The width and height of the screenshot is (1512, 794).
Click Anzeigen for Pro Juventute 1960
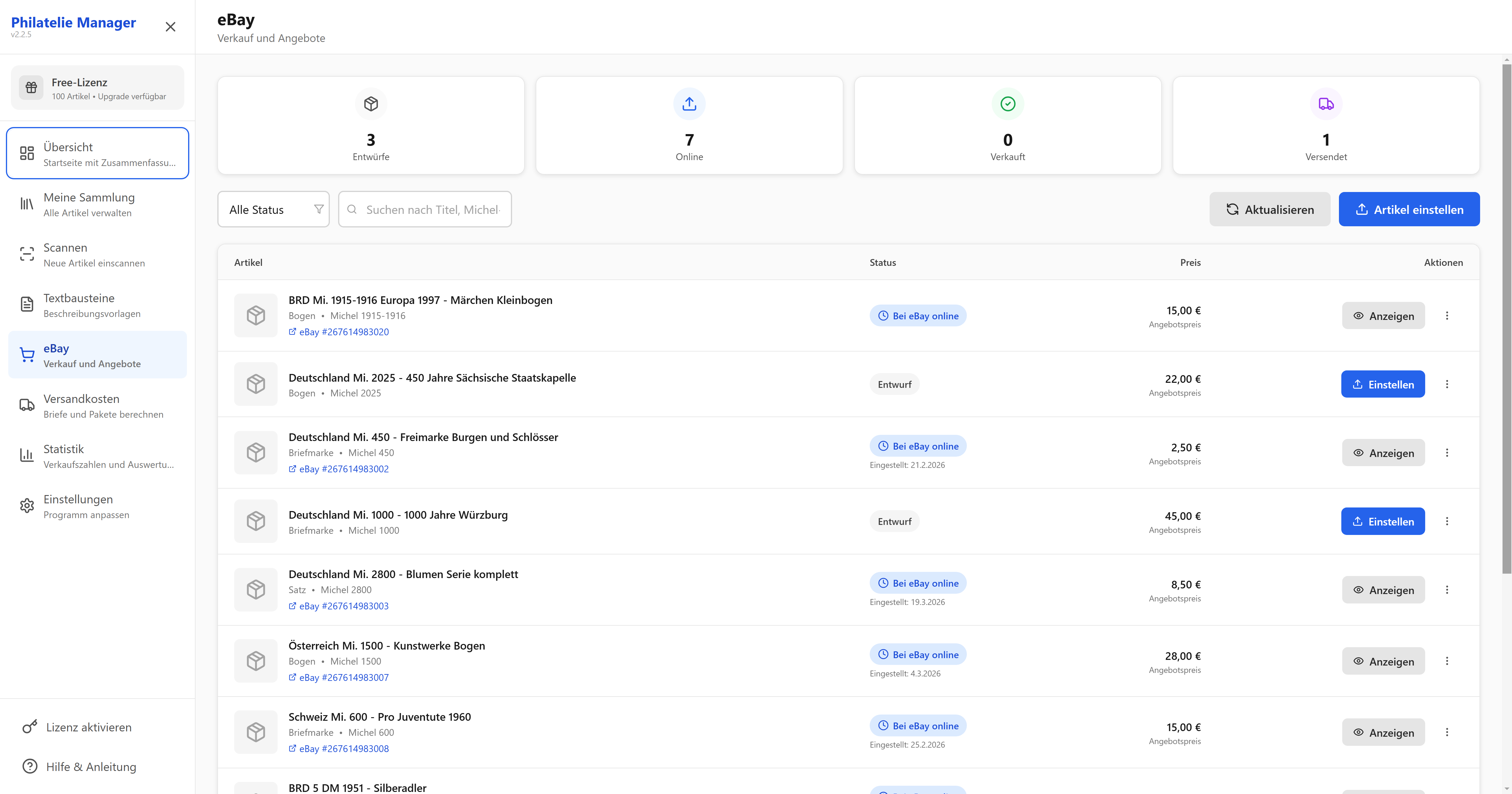[1383, 732]
